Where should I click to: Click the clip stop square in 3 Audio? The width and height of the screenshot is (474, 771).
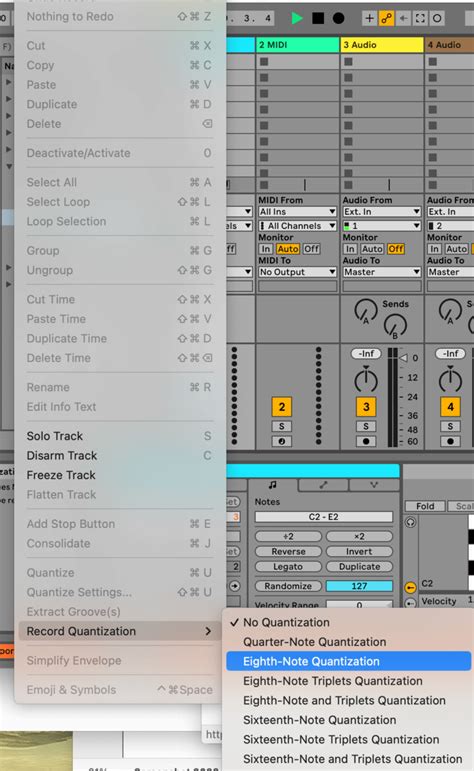point(349,185)
